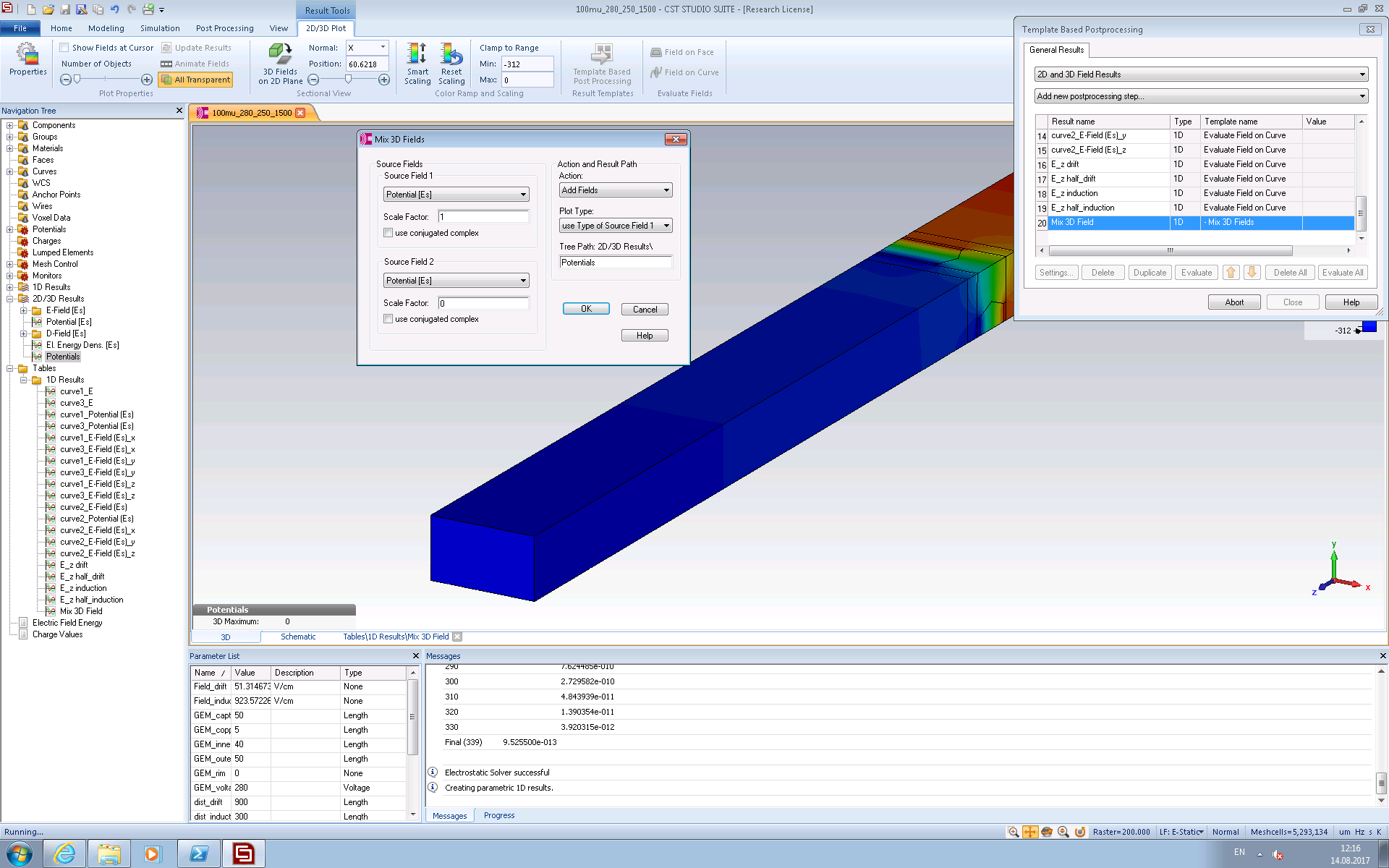Select dynamic zoom tool in status bar
This screenshot has height=868, width=1389.
[1063, 832]
